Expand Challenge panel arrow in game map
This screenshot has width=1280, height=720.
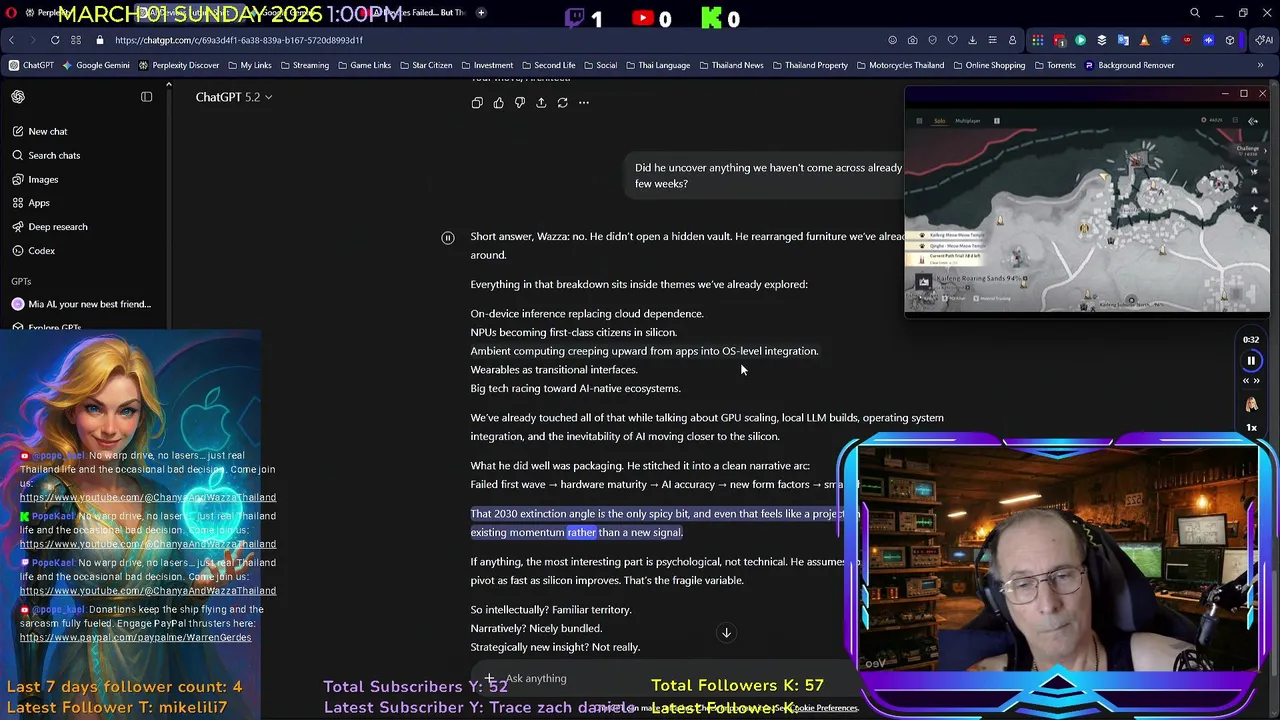click(1265, 150)
